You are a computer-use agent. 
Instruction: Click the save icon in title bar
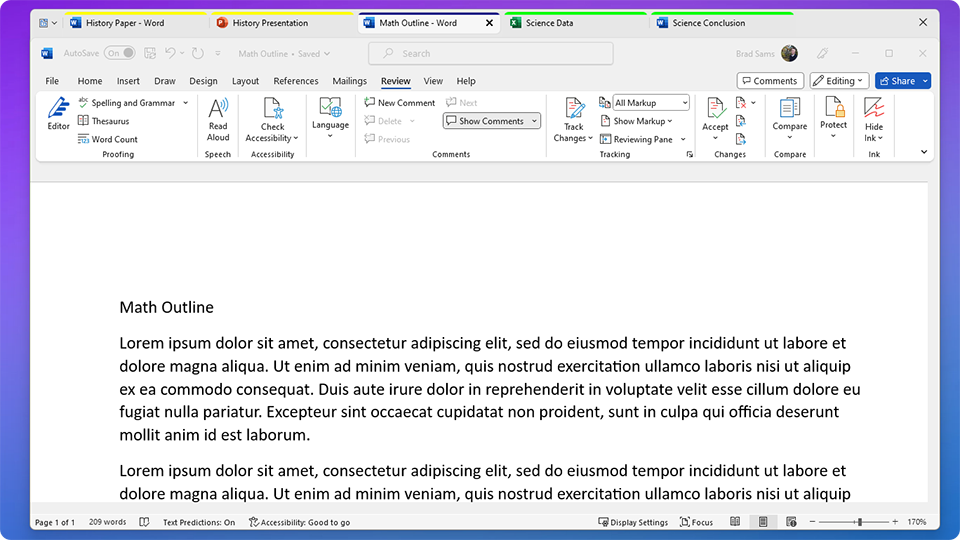pyautogui.click(x=150, y=53)
